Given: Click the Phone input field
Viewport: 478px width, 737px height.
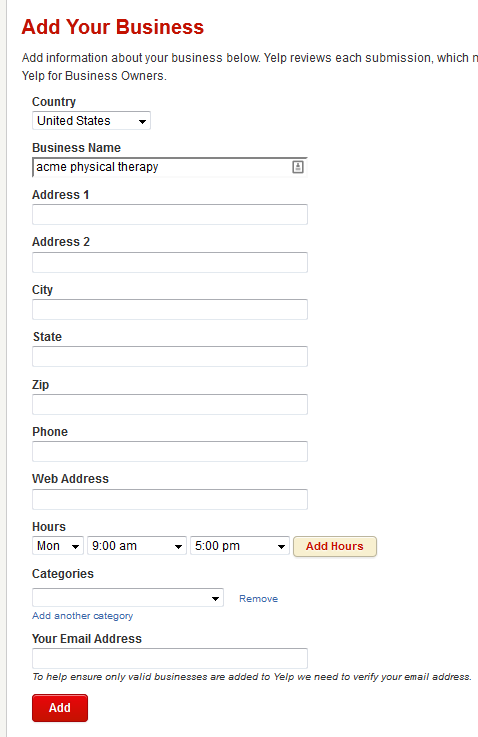Looking at the screenshot, I should click(x=170, y=451).
